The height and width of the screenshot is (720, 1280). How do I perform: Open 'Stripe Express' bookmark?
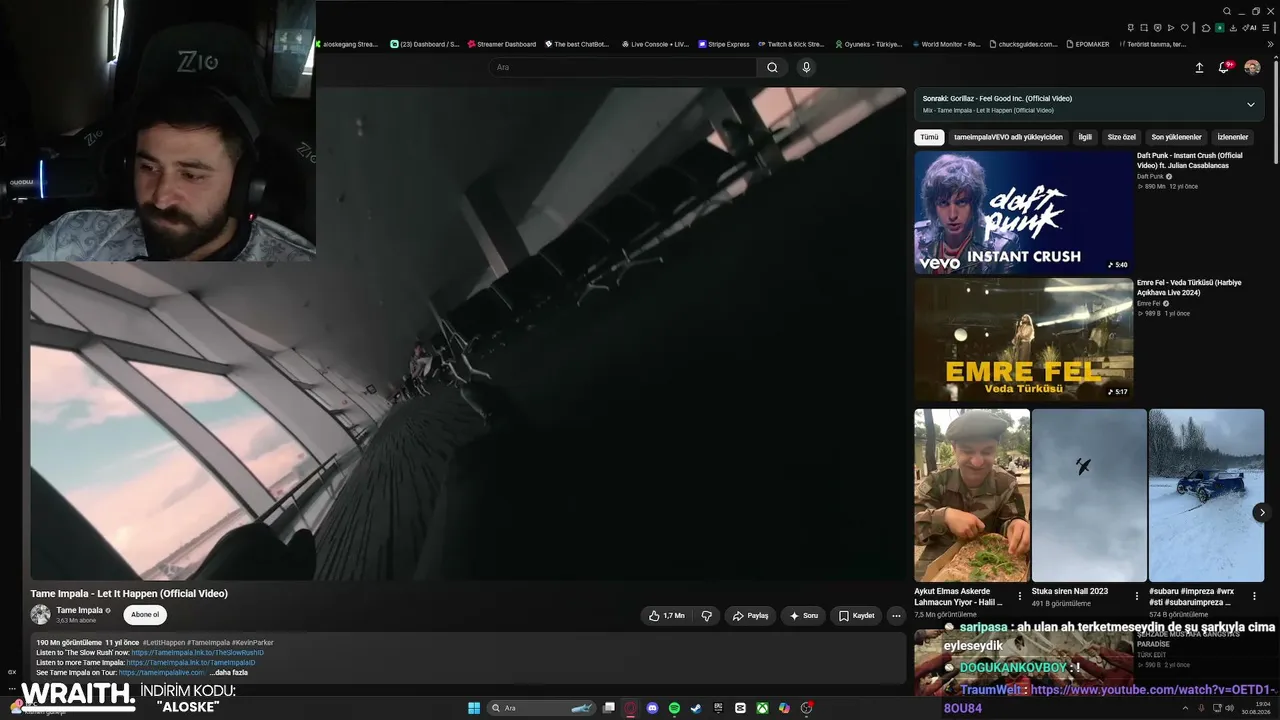pos(724,44)
